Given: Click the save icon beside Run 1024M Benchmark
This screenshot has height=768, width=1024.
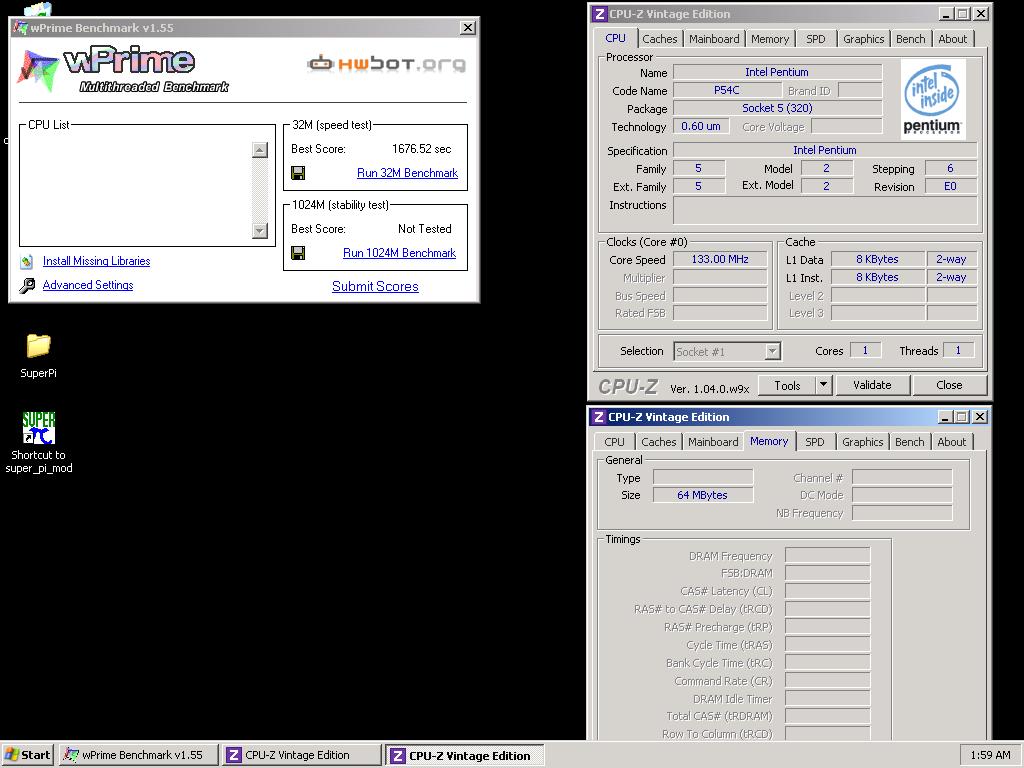Looking at the screenshot, I should coord(298,253).
